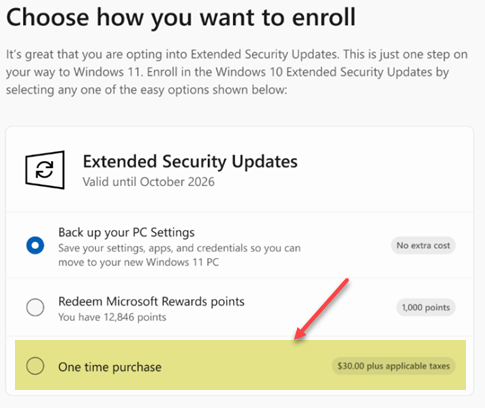
Task: Click the Save your settings, apps, and credentials description
Action: point(179,248)
